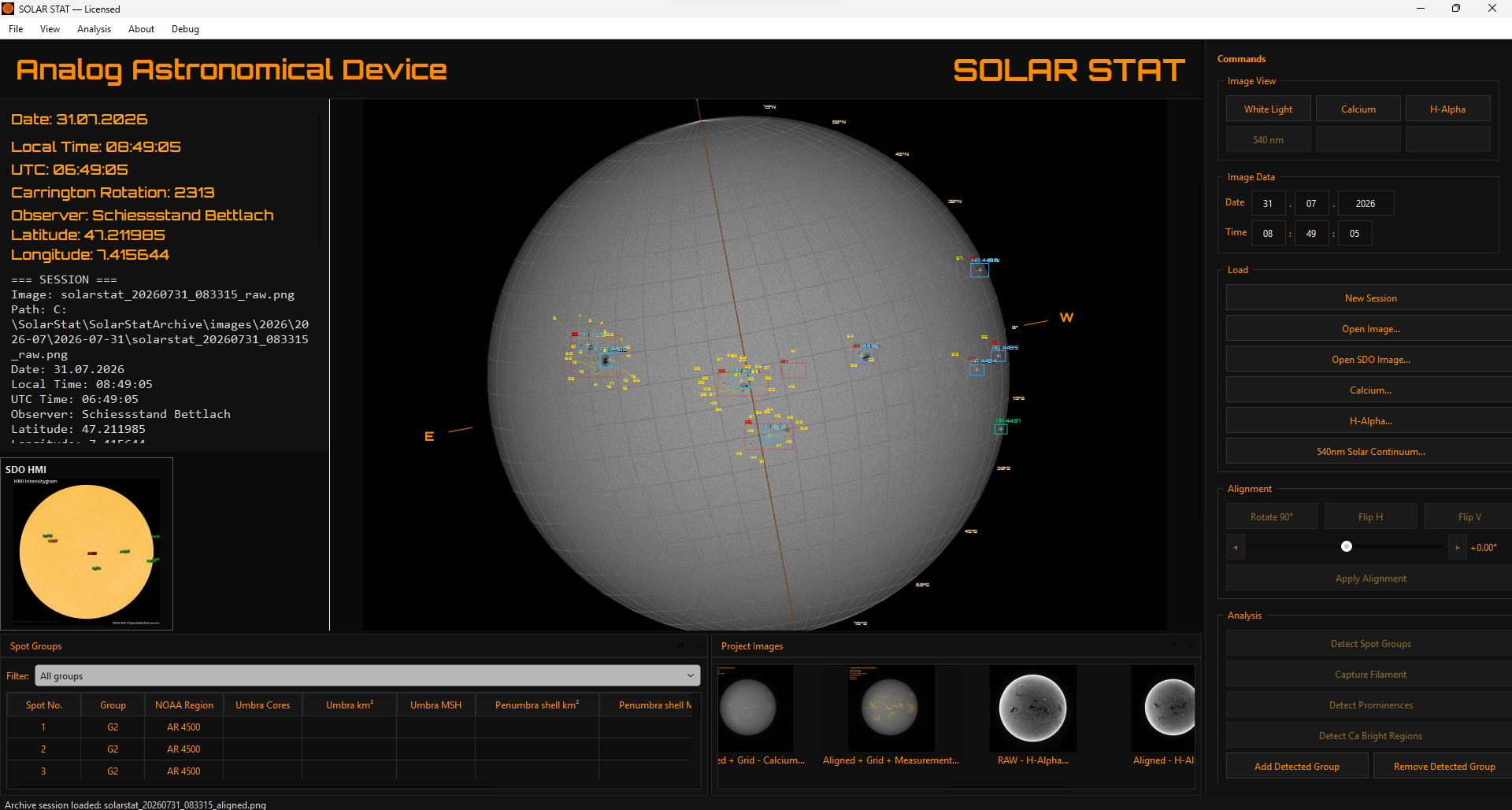Click Apply Alignment button
The image size is (1512, 810).
(x=1370, y=578)
